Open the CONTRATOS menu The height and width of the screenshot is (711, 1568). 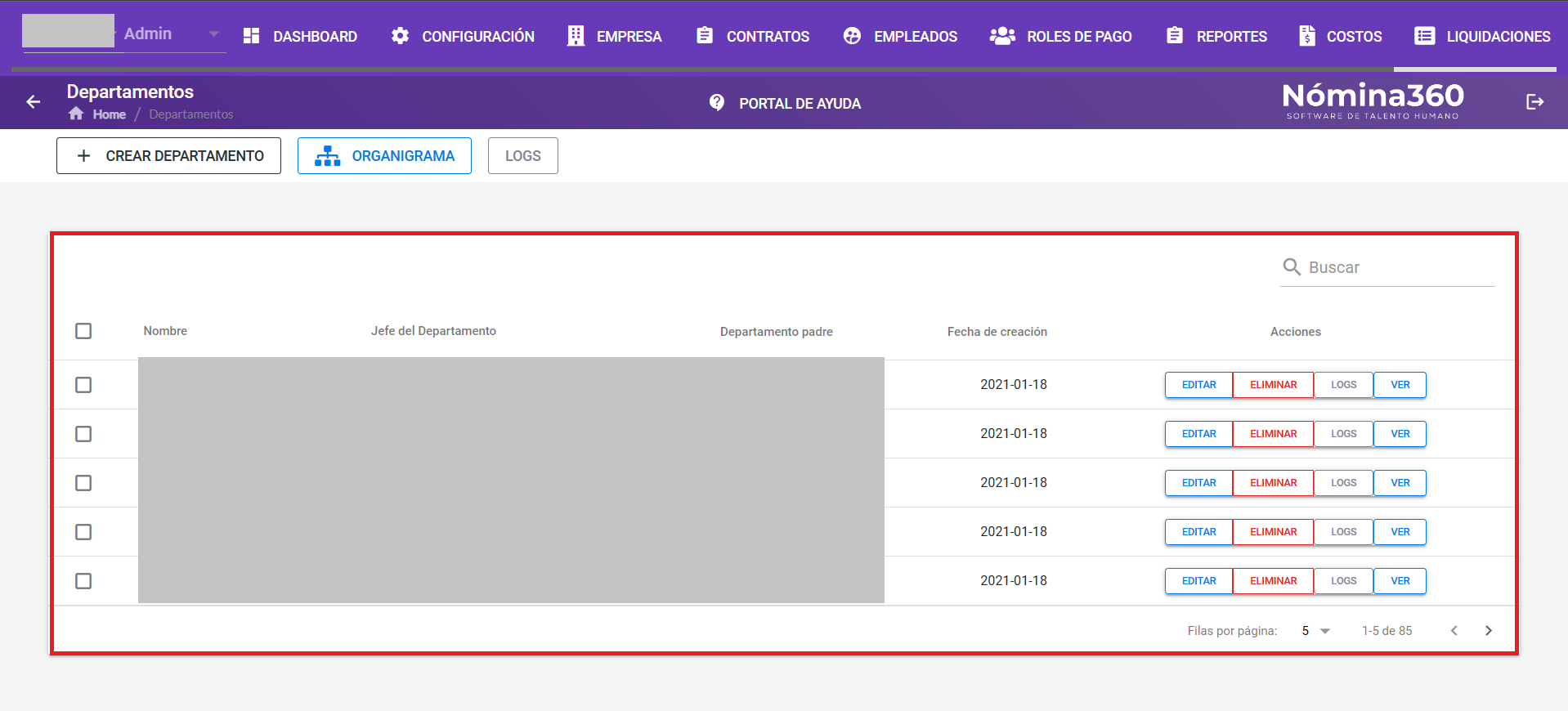[x=753, y=37]
